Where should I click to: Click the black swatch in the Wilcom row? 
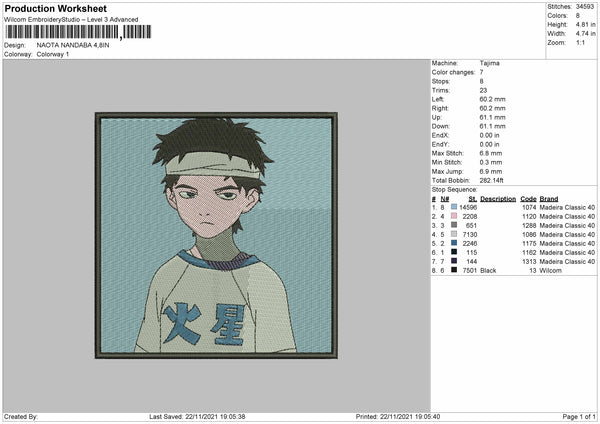pyautogui.click(x=454, y=270)
